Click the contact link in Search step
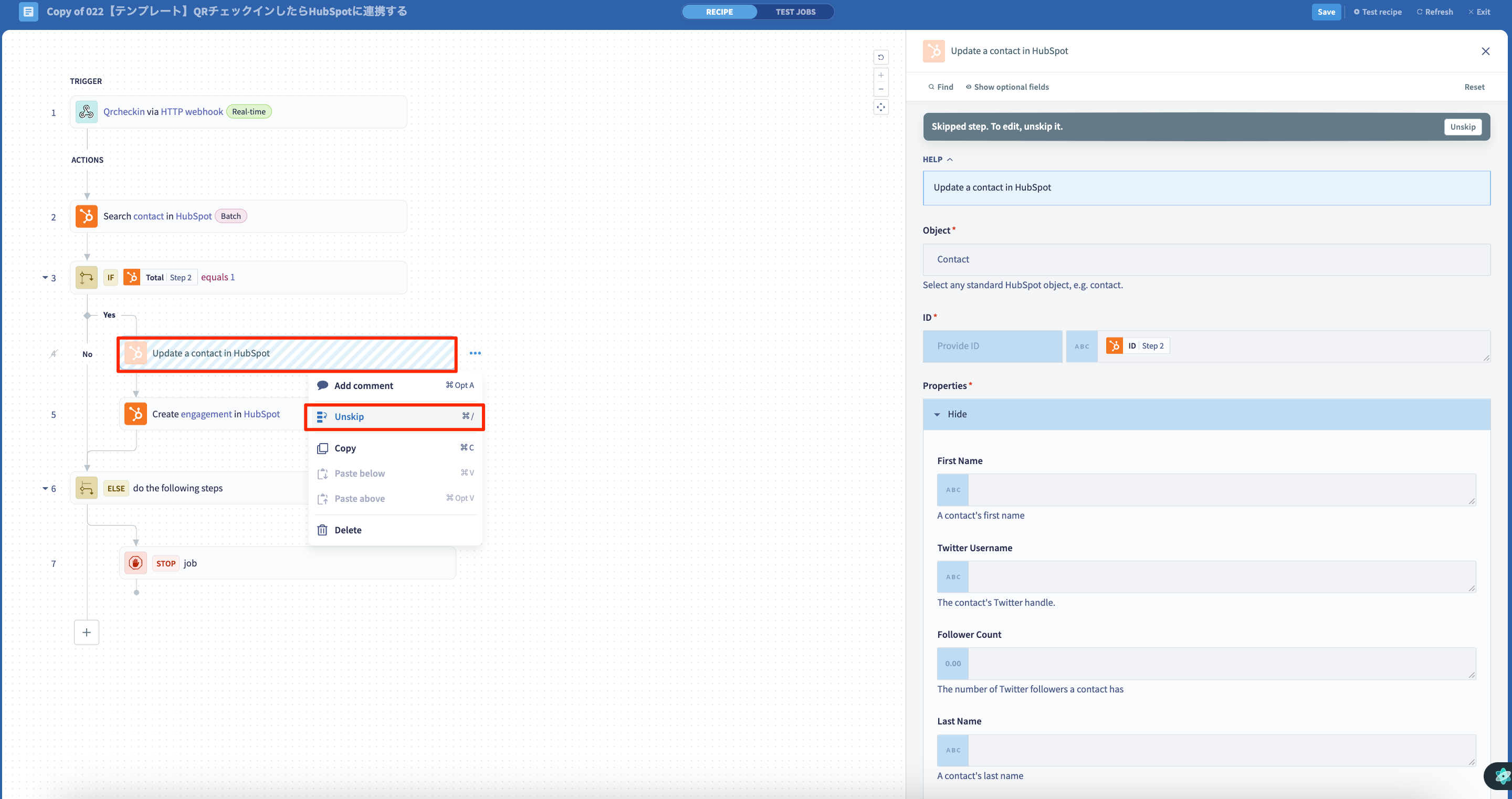The height and width of the screenshot is (799, 1512). [x=149, y=216]
